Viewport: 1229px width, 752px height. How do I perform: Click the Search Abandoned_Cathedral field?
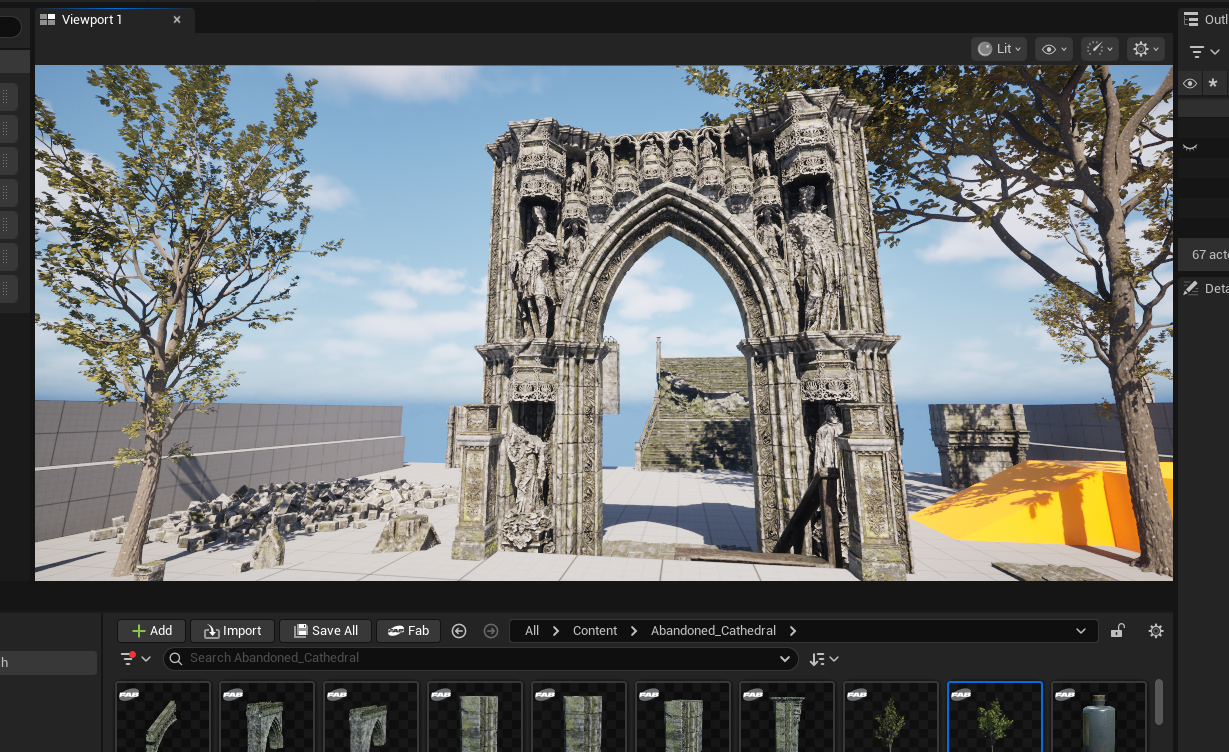coord(480,658)
